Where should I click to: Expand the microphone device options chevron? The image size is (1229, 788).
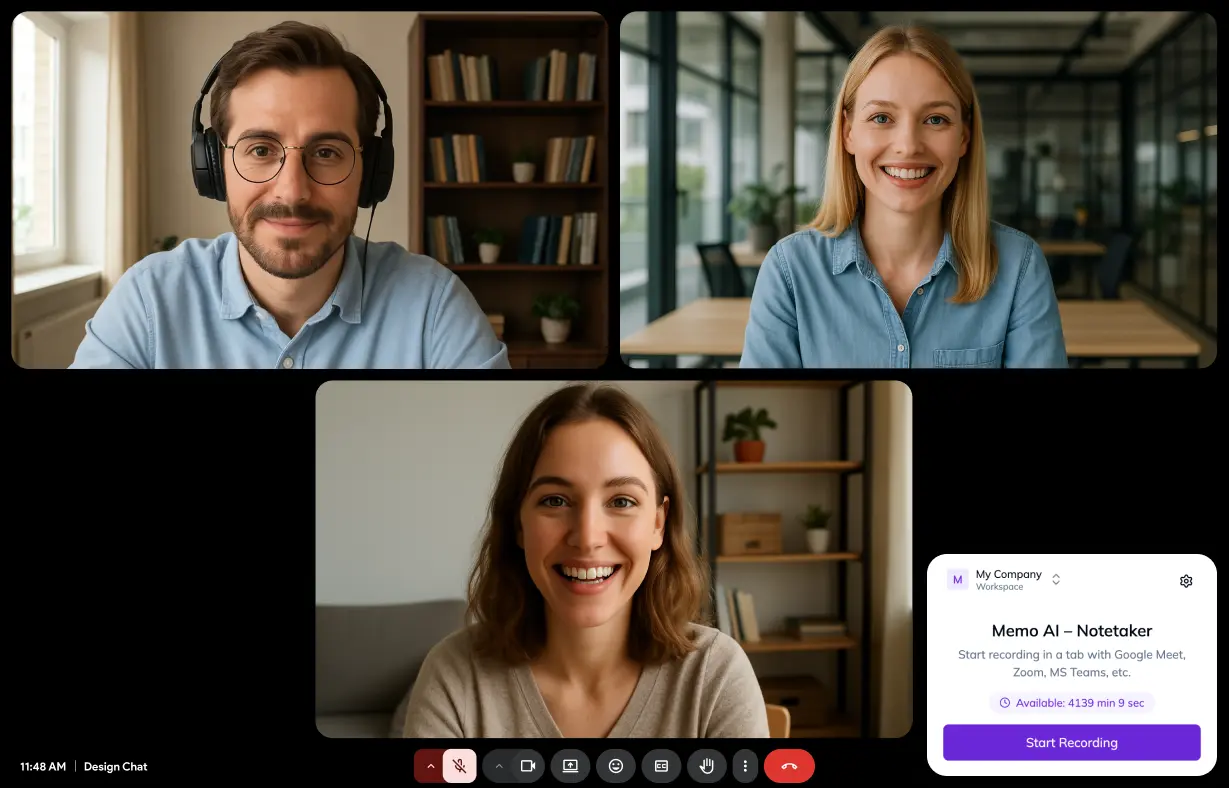tap(430, 765)
